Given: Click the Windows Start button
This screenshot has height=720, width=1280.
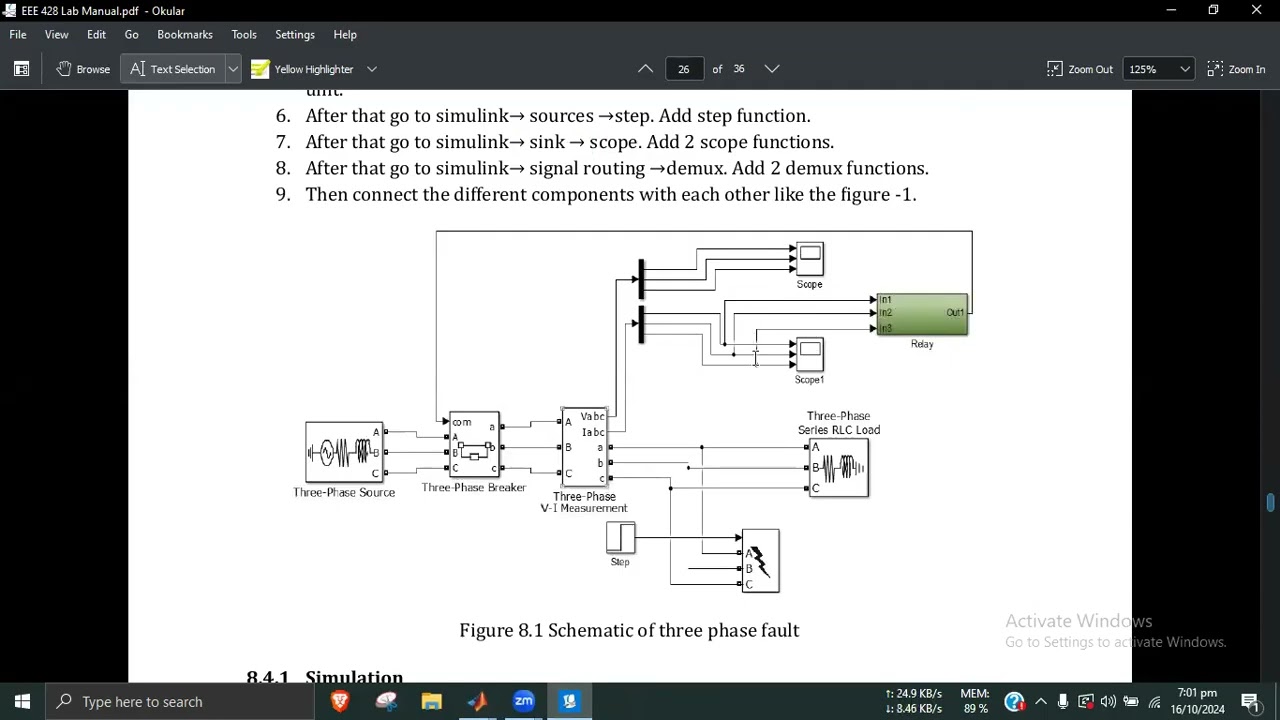Looking at the screenshot, I should pos(22,702).
